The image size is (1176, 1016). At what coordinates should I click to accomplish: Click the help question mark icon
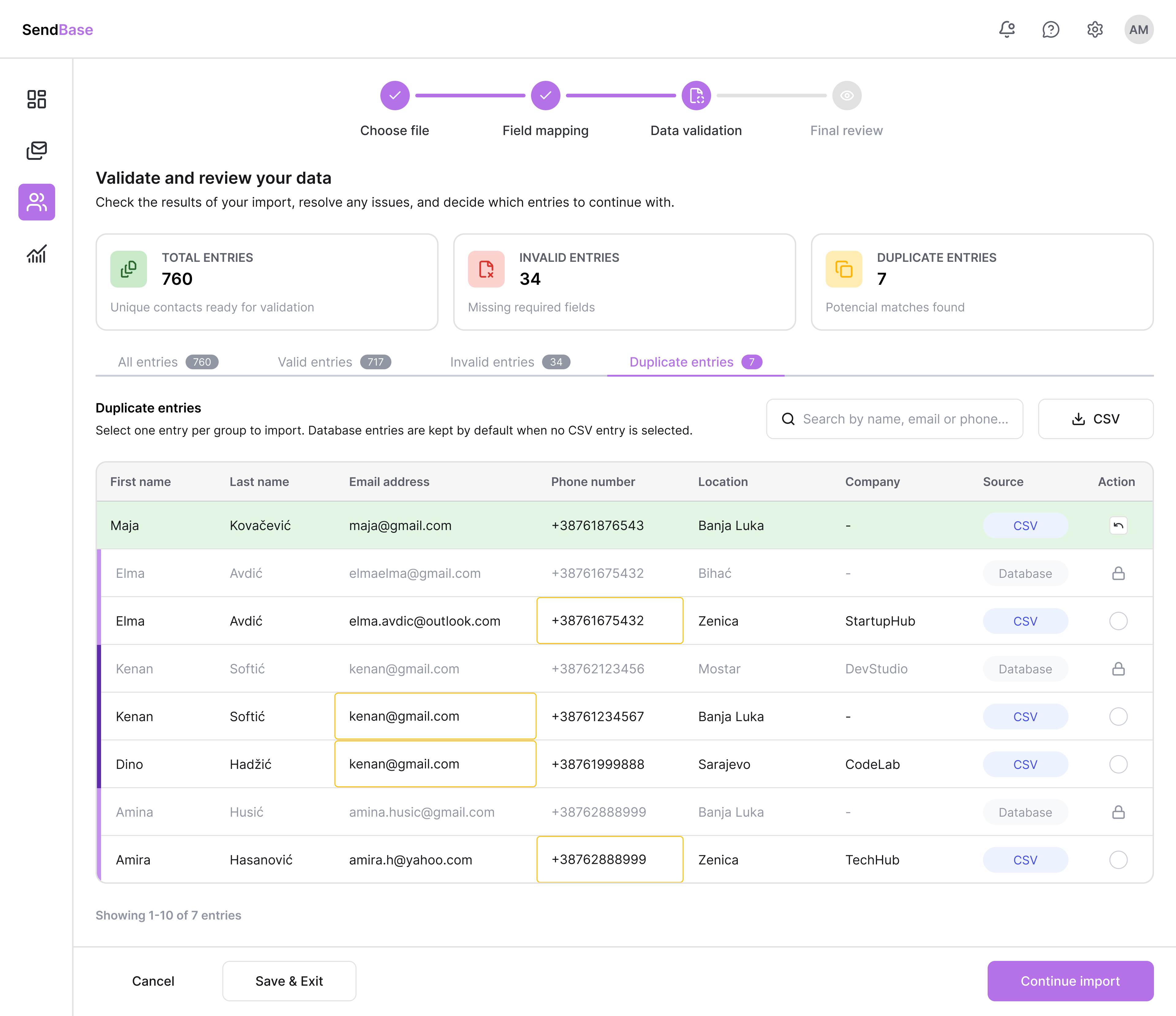point(1050,29)
